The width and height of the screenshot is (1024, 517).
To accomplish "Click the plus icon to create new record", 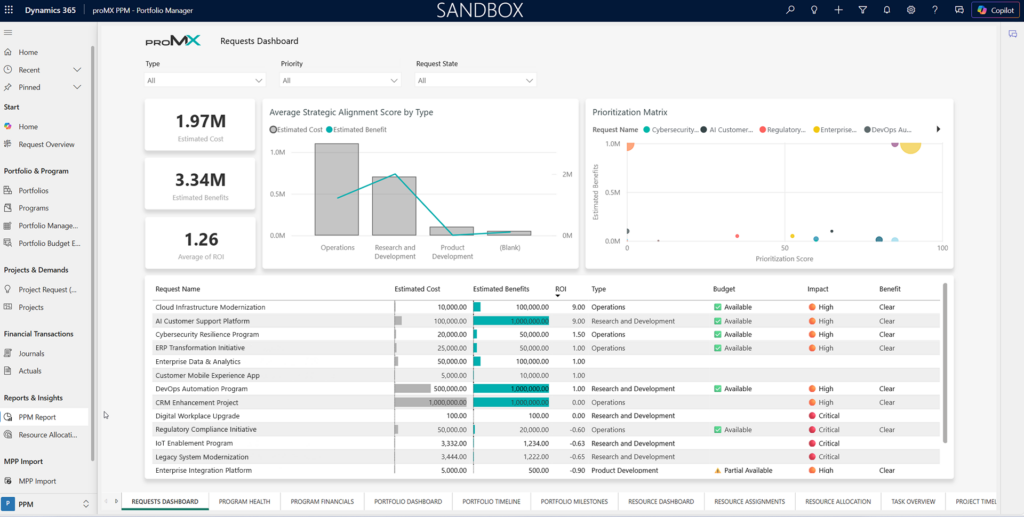I will point(838,10).
